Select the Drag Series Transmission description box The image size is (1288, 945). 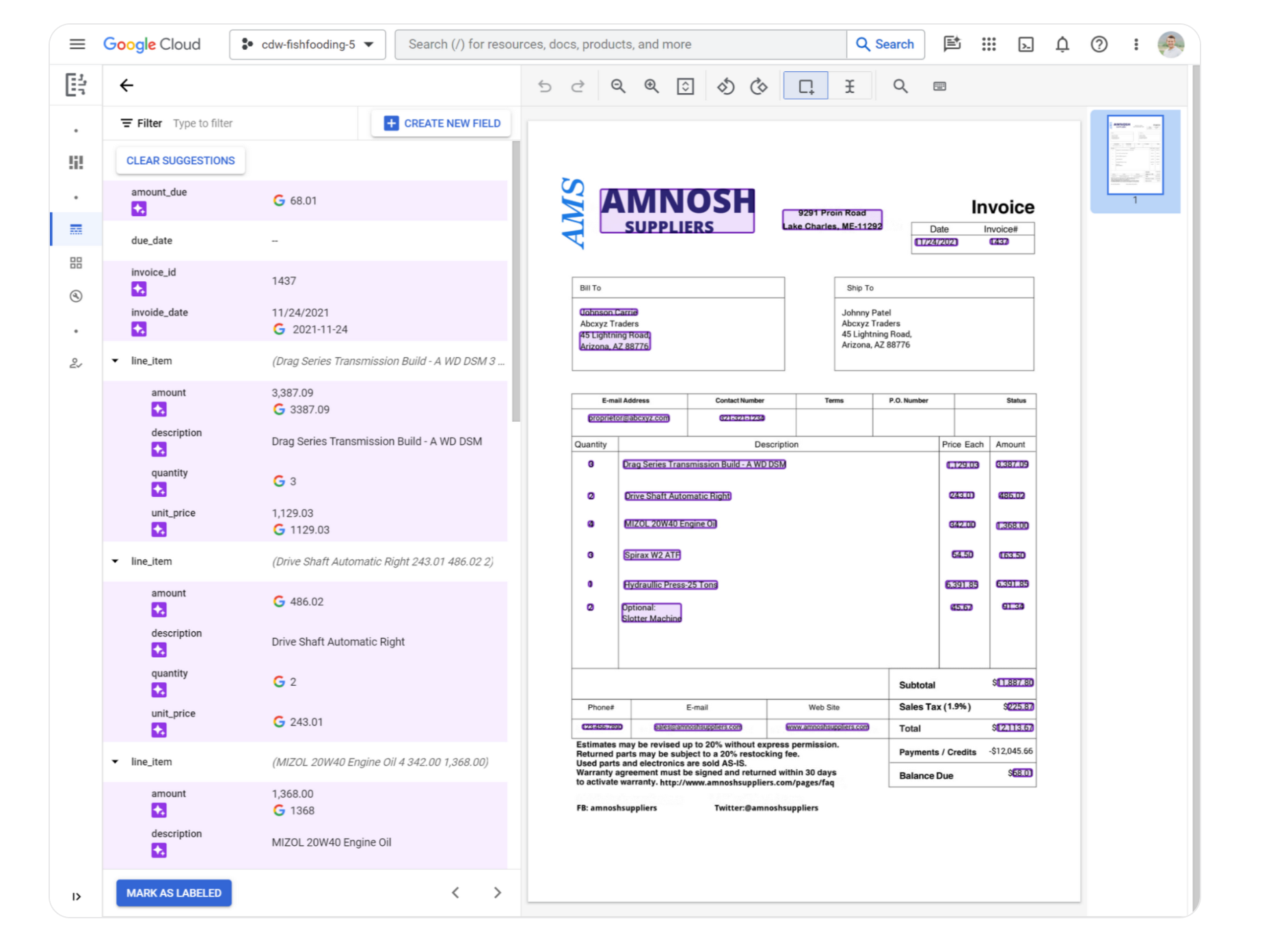coord(704,464)
